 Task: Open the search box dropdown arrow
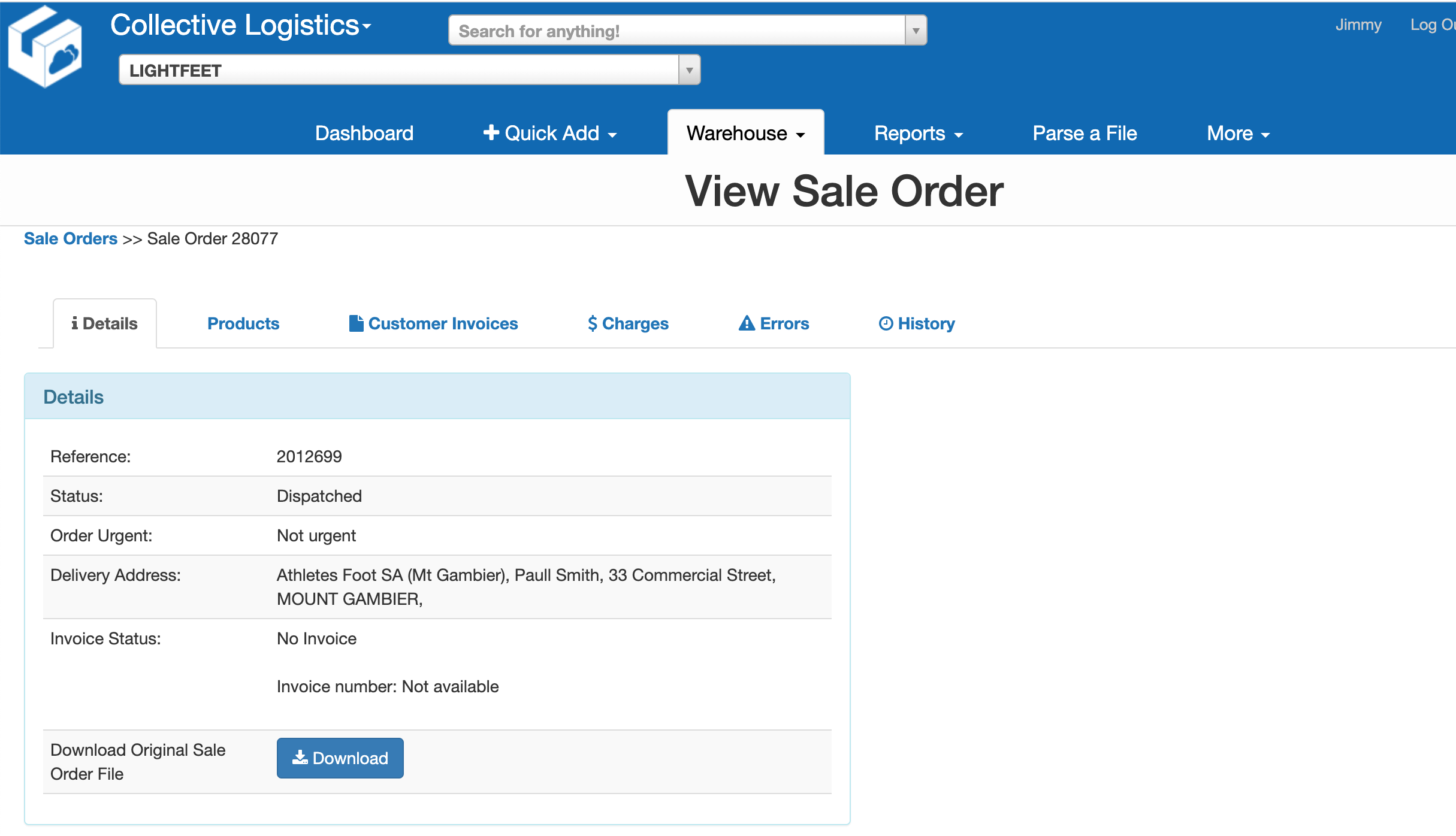916,31
